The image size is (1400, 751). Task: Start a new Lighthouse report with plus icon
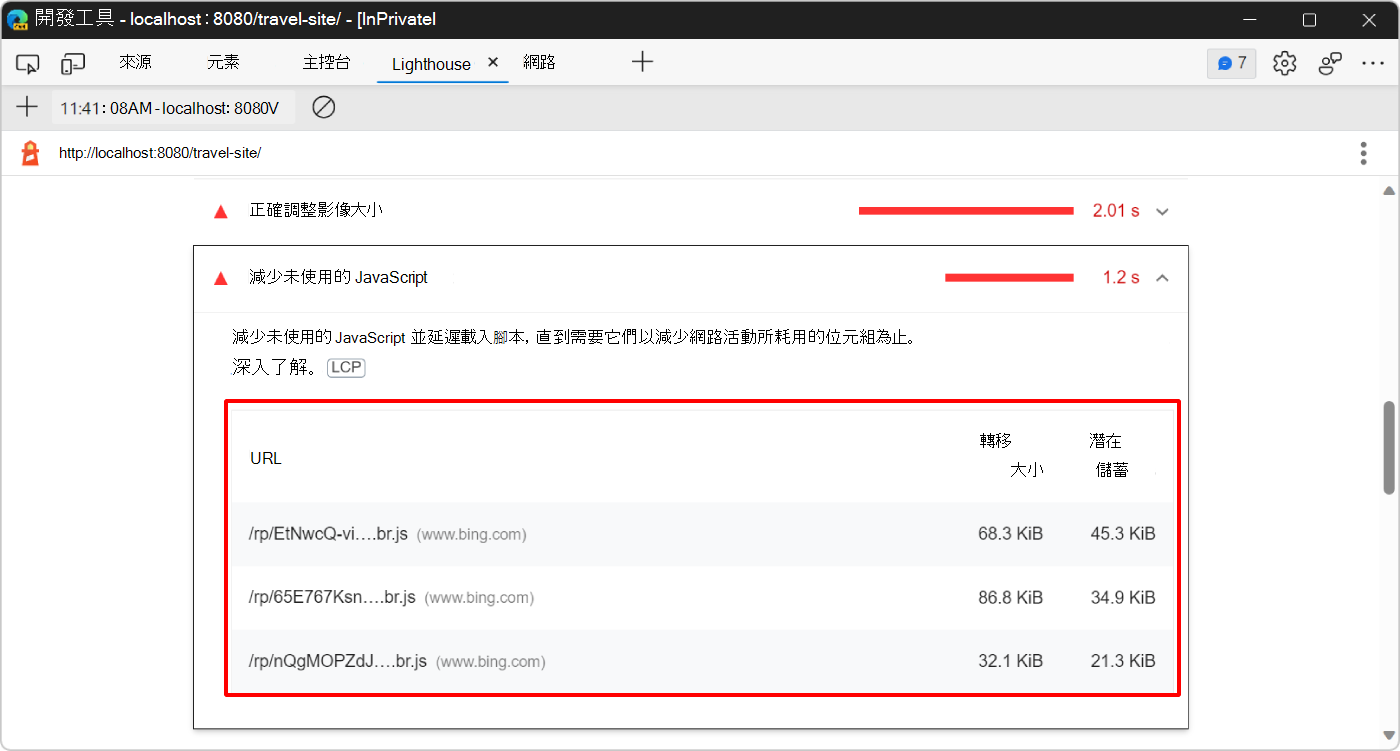(27, 106)
